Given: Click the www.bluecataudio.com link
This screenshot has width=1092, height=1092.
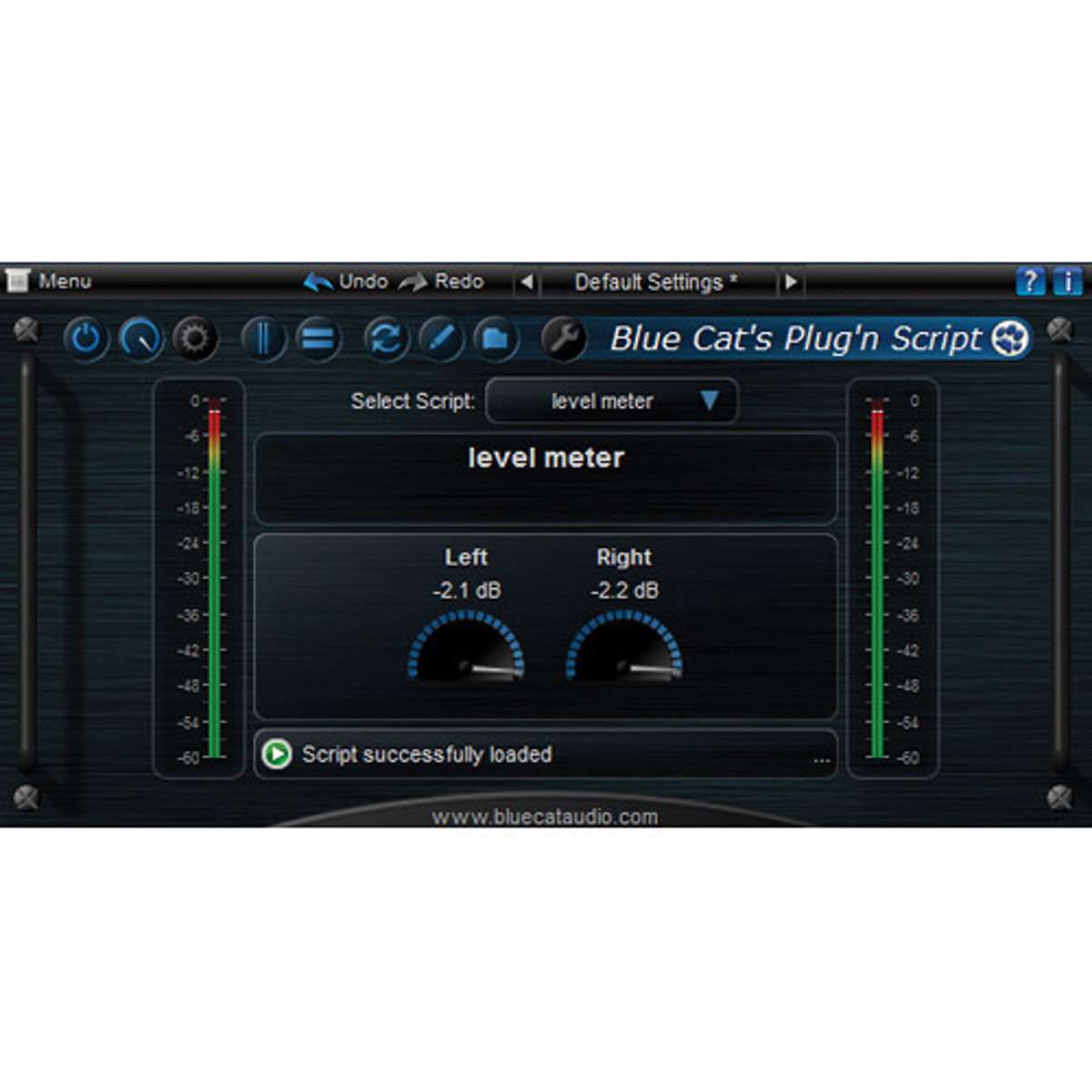Looking at the screenshot, I should pos(545,816).
